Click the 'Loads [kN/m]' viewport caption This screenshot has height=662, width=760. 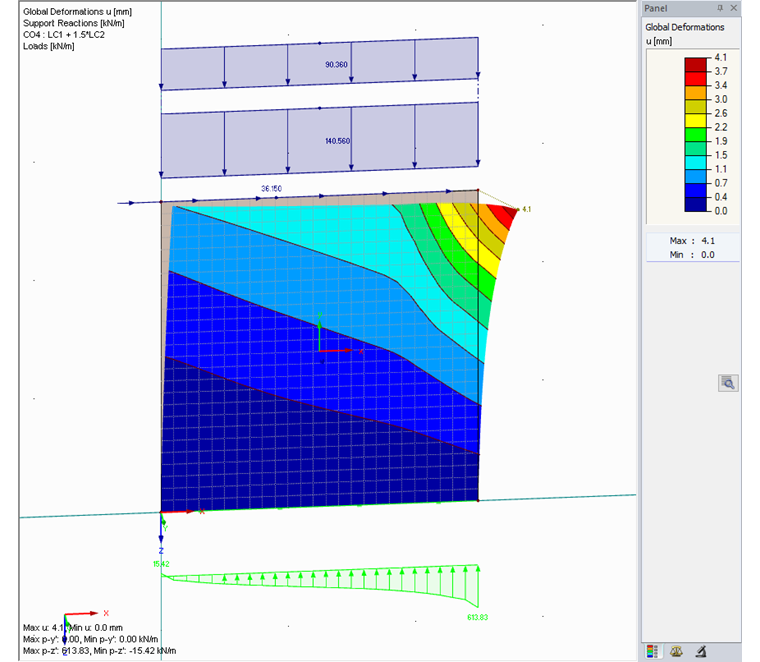tap(48, 47)
